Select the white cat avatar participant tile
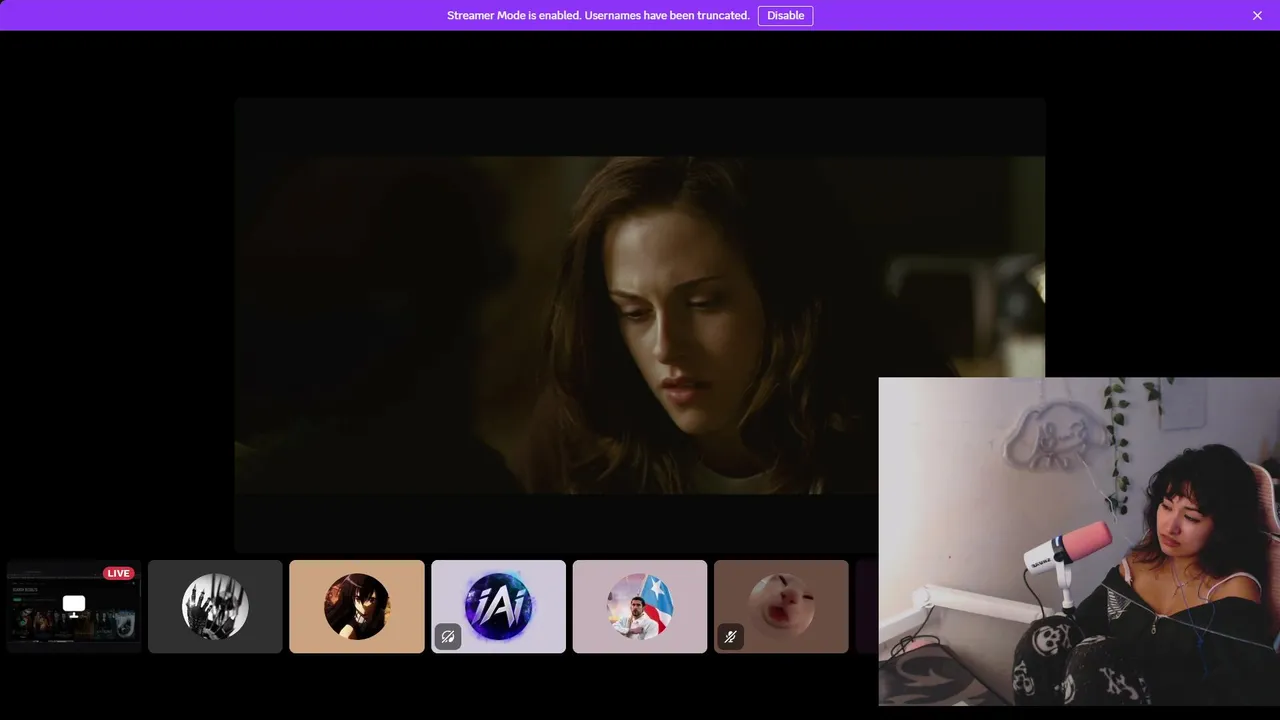1280x720 pixels. coord(781,606)
